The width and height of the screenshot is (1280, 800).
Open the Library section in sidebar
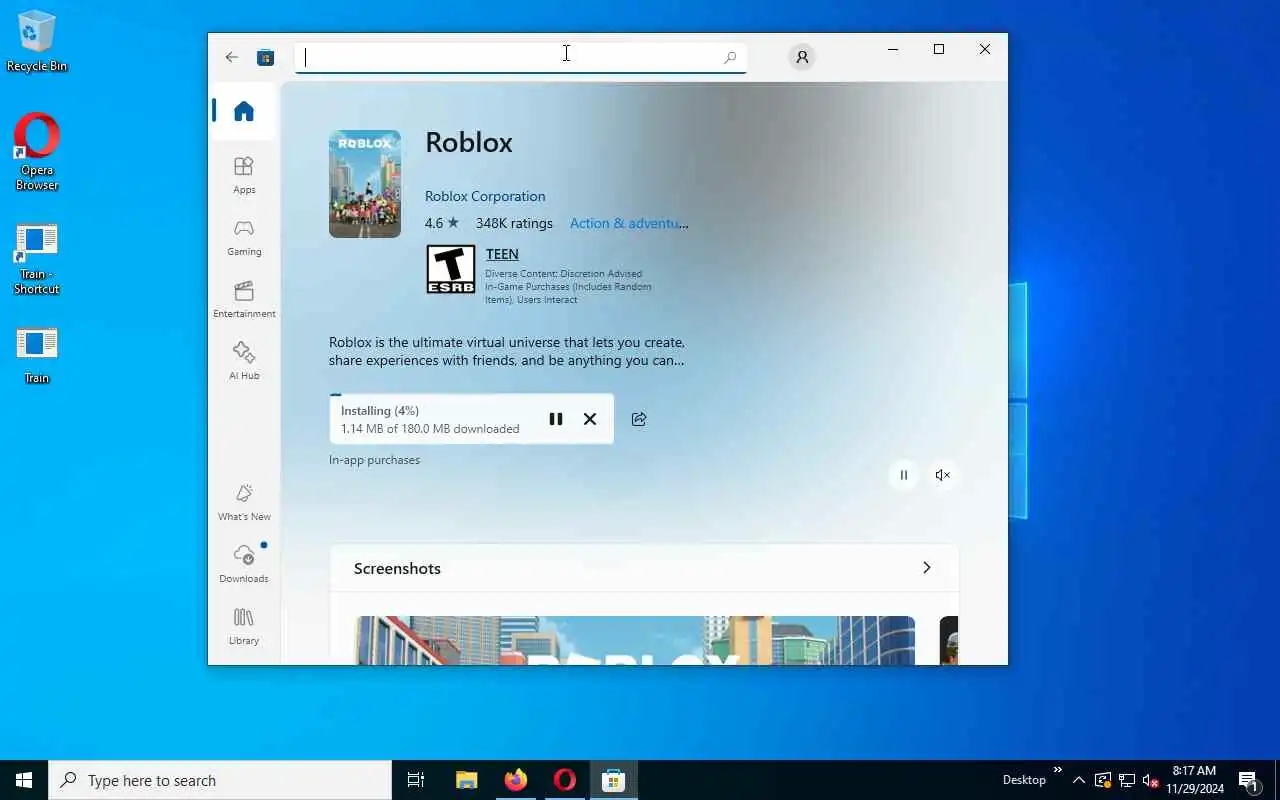[x=244, y=626]
